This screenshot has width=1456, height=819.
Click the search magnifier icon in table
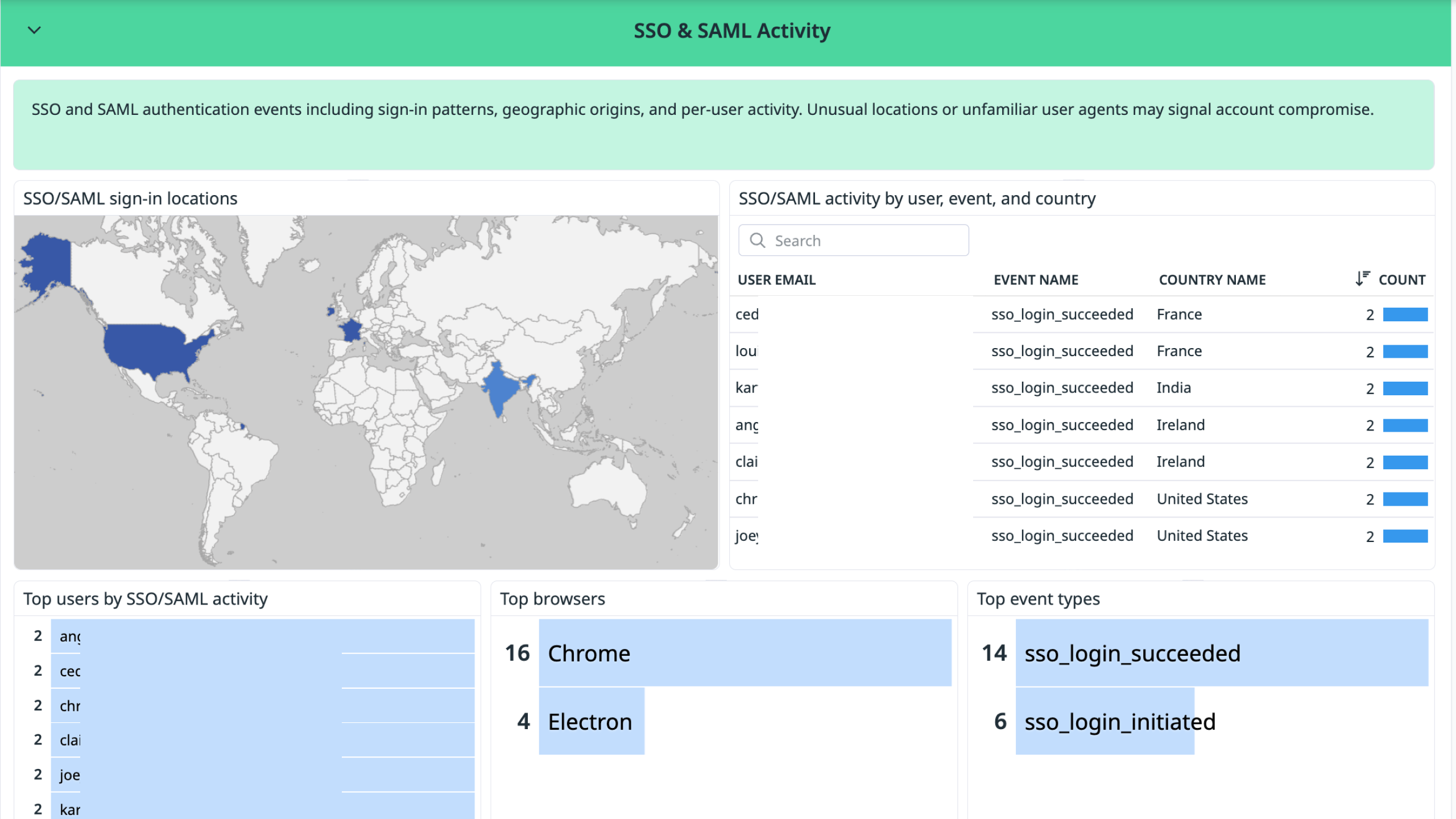757,241
